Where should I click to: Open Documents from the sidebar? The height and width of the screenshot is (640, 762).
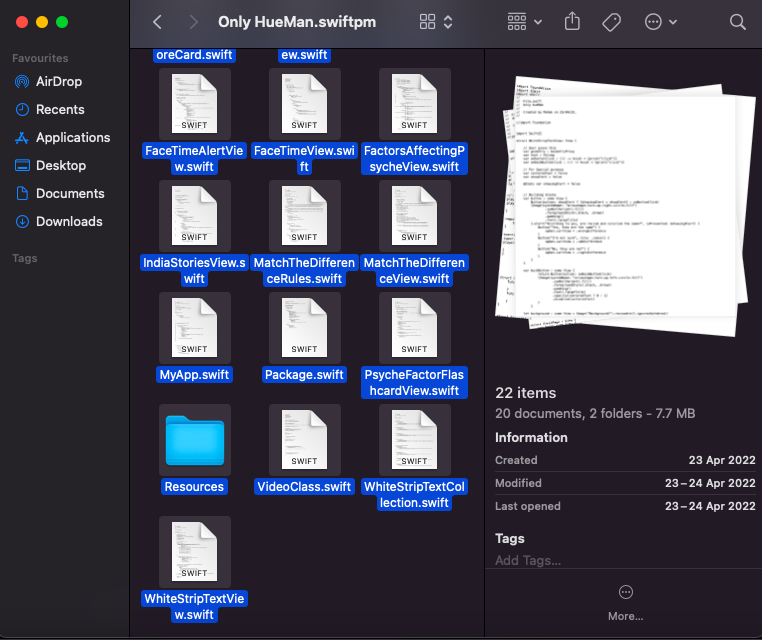[70, 193]
